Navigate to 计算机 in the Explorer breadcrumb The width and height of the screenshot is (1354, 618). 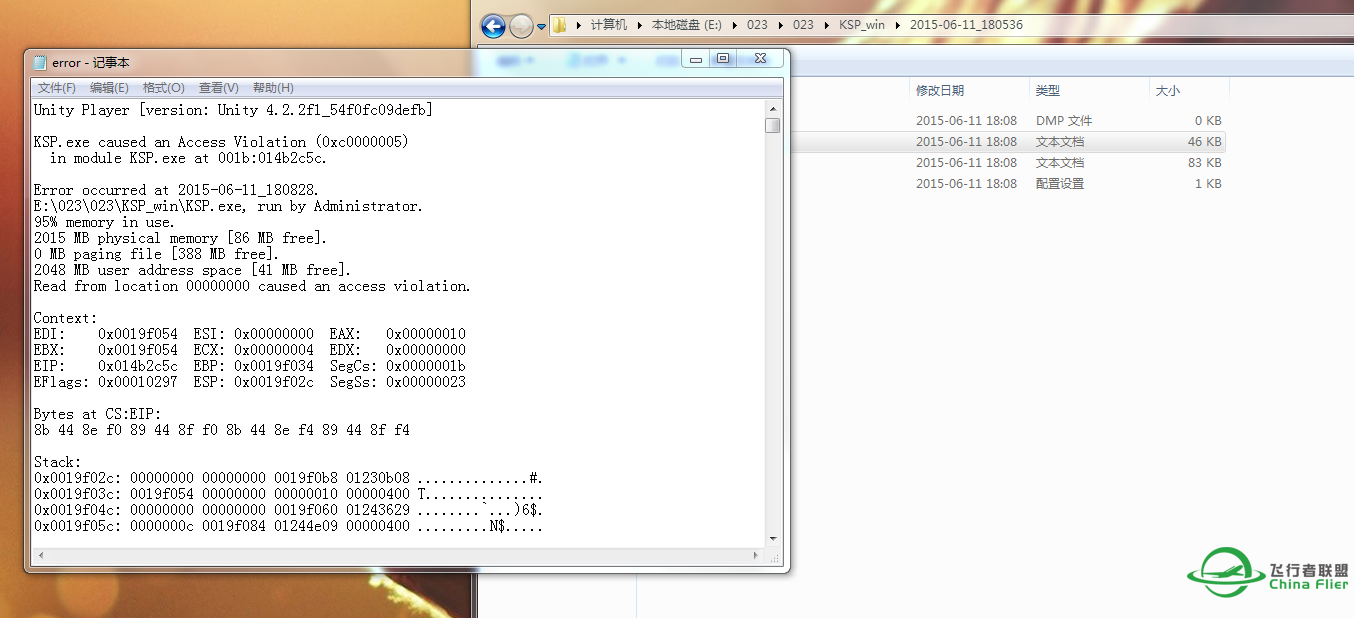[x=609, y=25]
